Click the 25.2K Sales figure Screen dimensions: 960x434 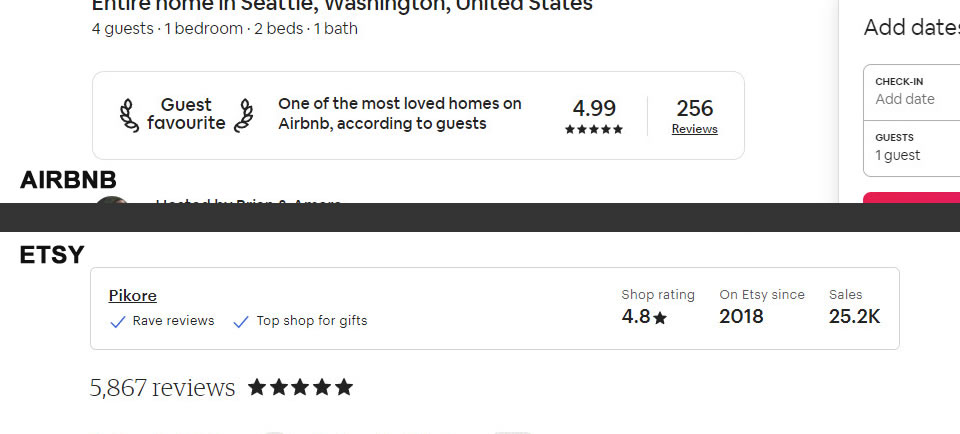pos(854,317)
